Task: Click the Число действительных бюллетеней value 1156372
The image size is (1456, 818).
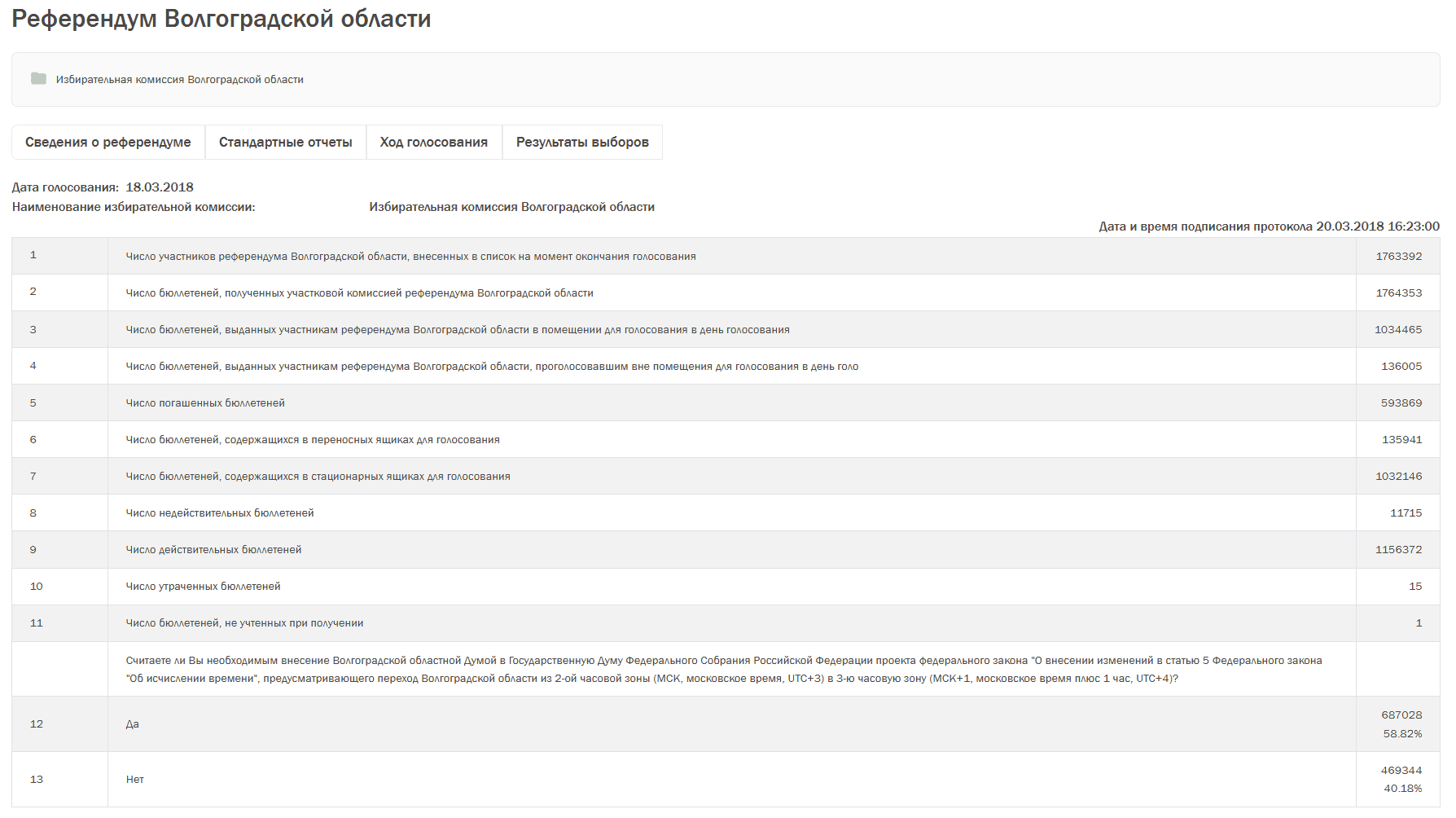Action: coord(1398,550)
